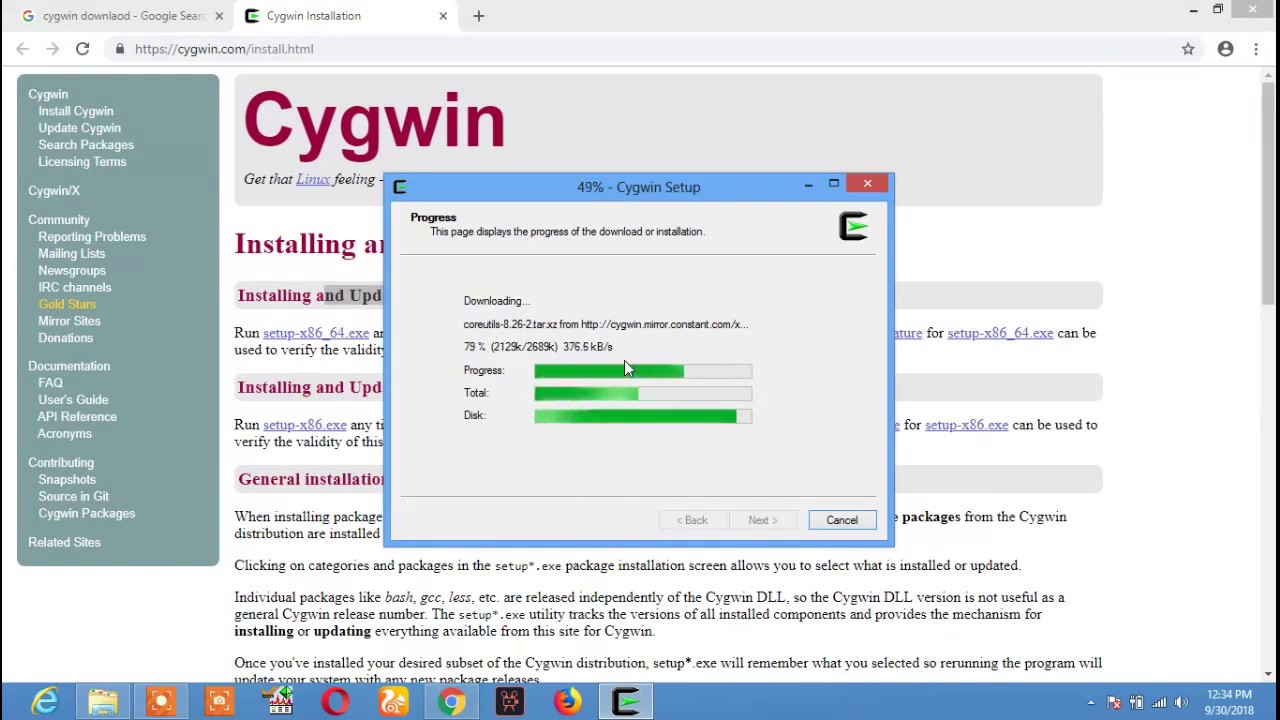Open the Chrome profile account icon

pos(1225,48)
